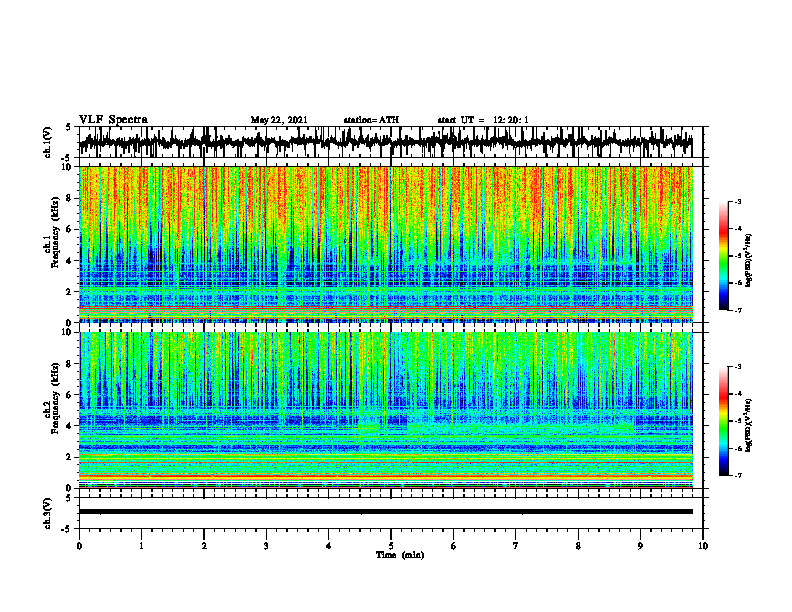Click the "ch.1(V)" waveform axis label

coord(48,142)
